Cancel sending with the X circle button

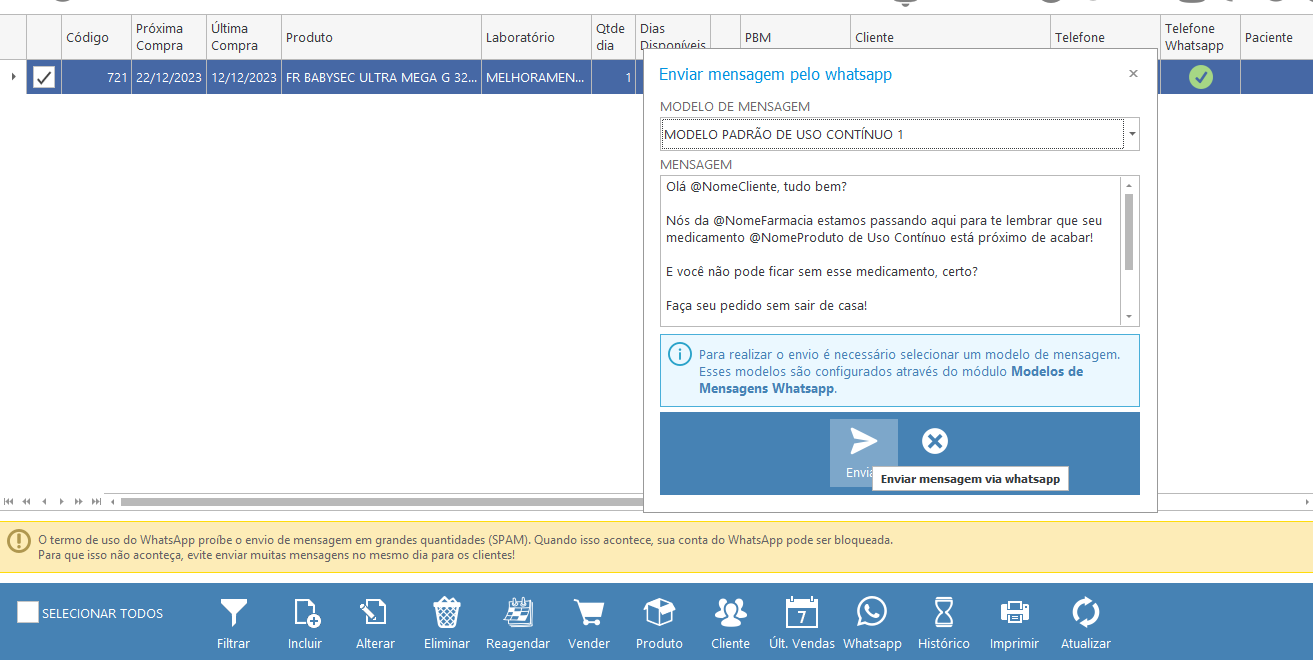click(934, 442)
